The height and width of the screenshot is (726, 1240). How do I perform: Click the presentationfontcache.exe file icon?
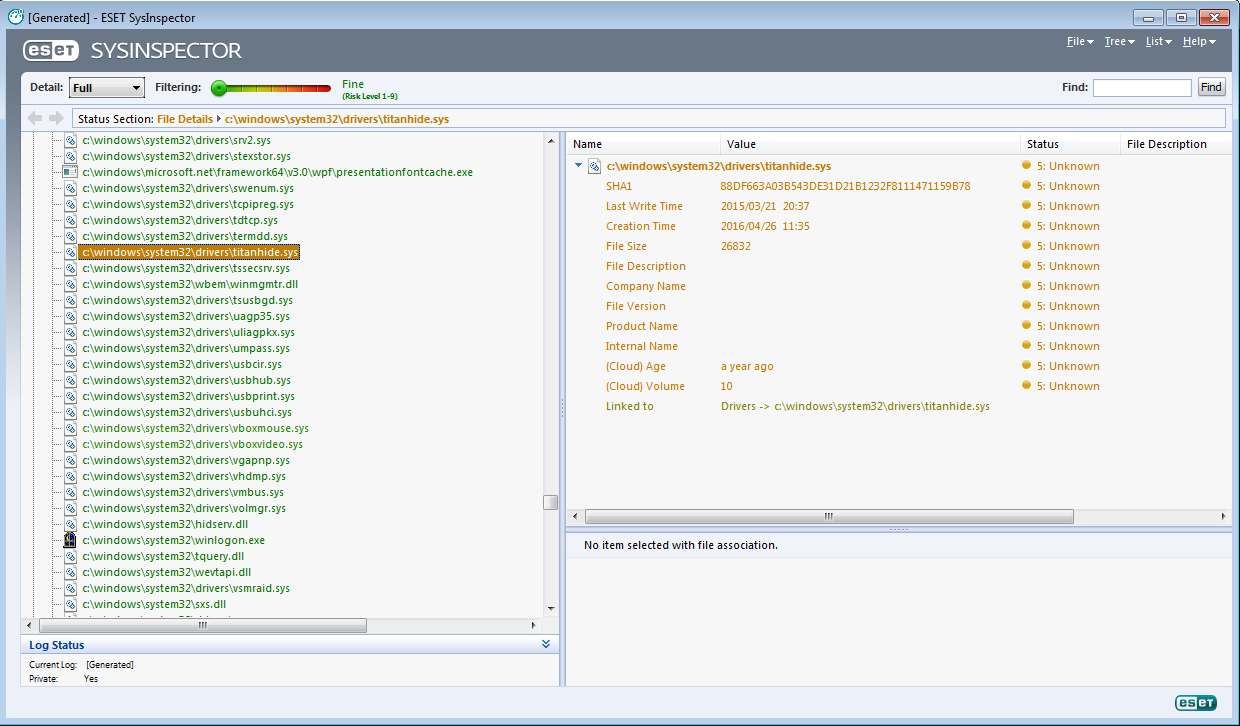(x=70, y=172)
